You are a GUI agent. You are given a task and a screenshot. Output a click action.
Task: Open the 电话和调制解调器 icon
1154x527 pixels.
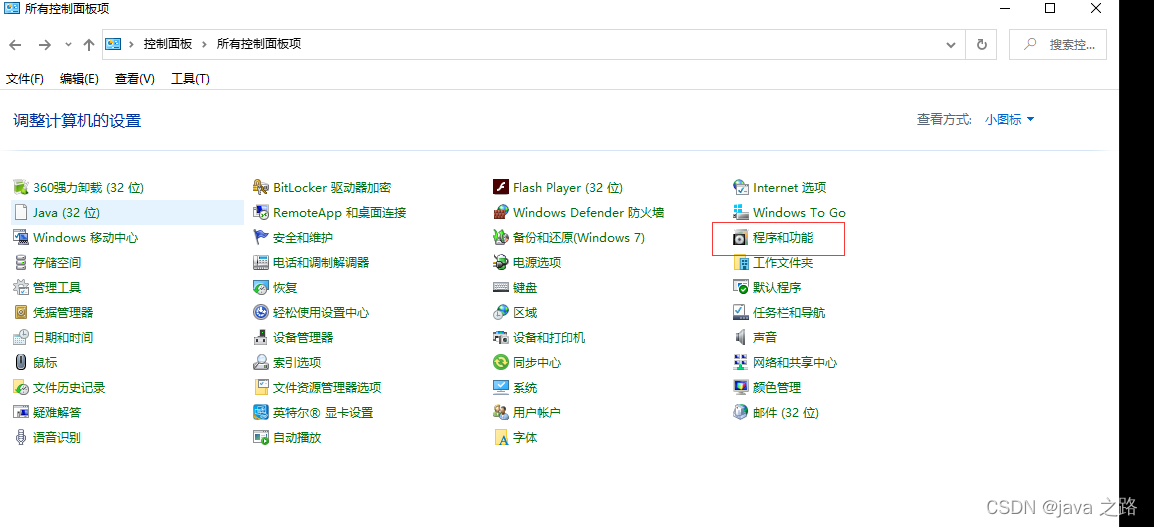click(261, 263)
